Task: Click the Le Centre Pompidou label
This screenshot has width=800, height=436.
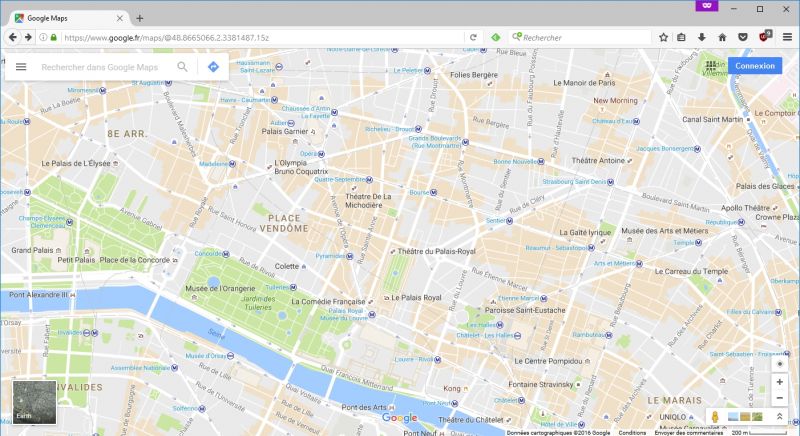Action: coord(548,361)
